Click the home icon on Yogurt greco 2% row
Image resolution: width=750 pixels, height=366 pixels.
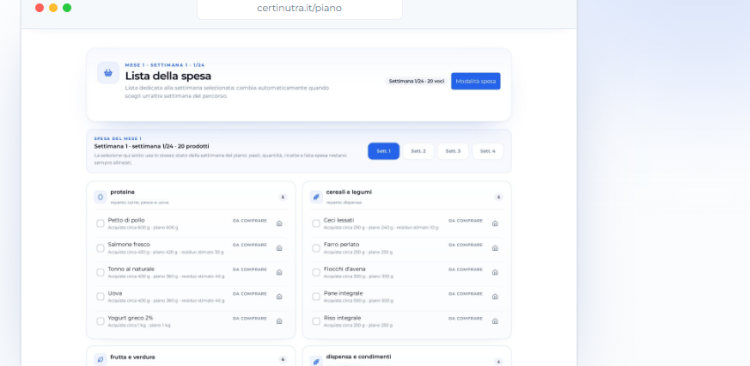(279, 321)
